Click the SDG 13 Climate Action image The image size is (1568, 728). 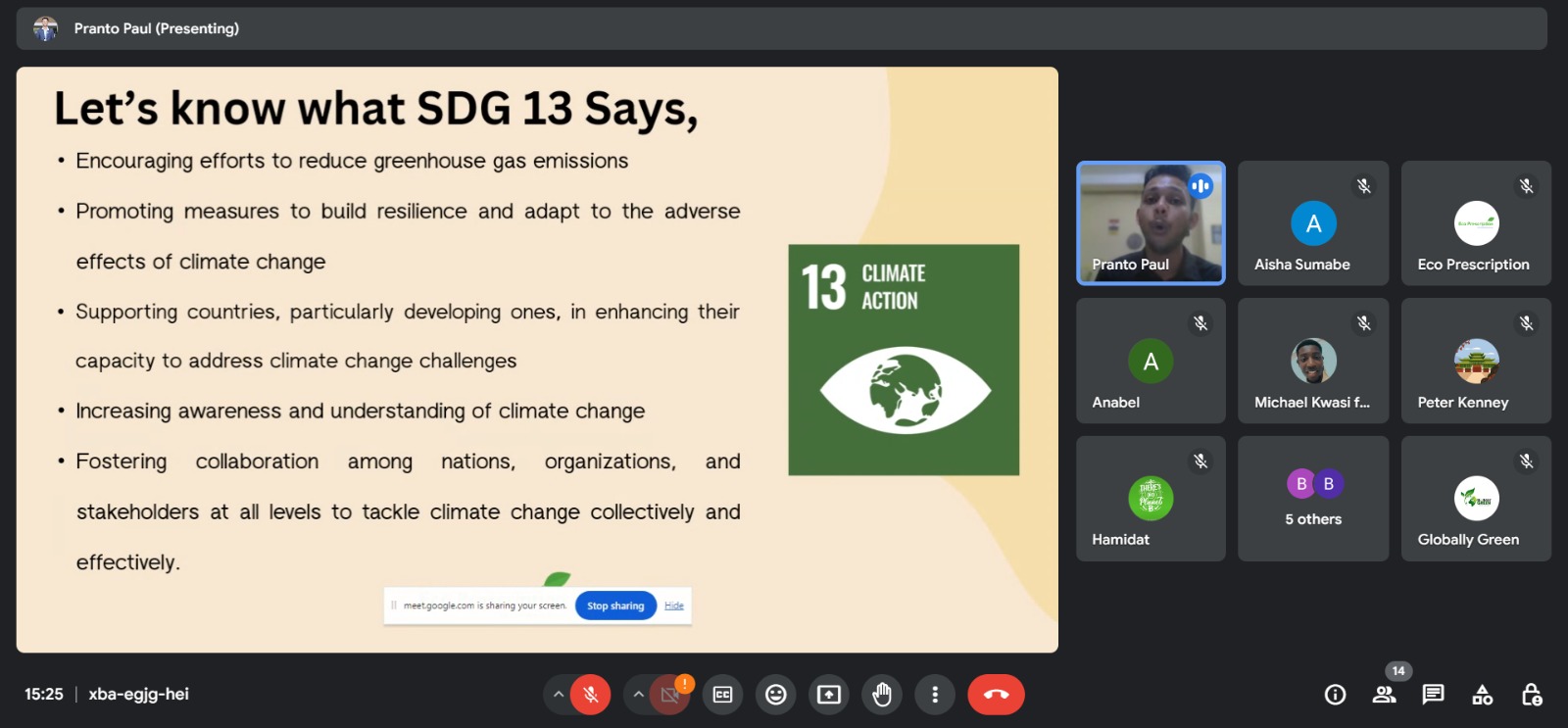[x=904, y=360]
